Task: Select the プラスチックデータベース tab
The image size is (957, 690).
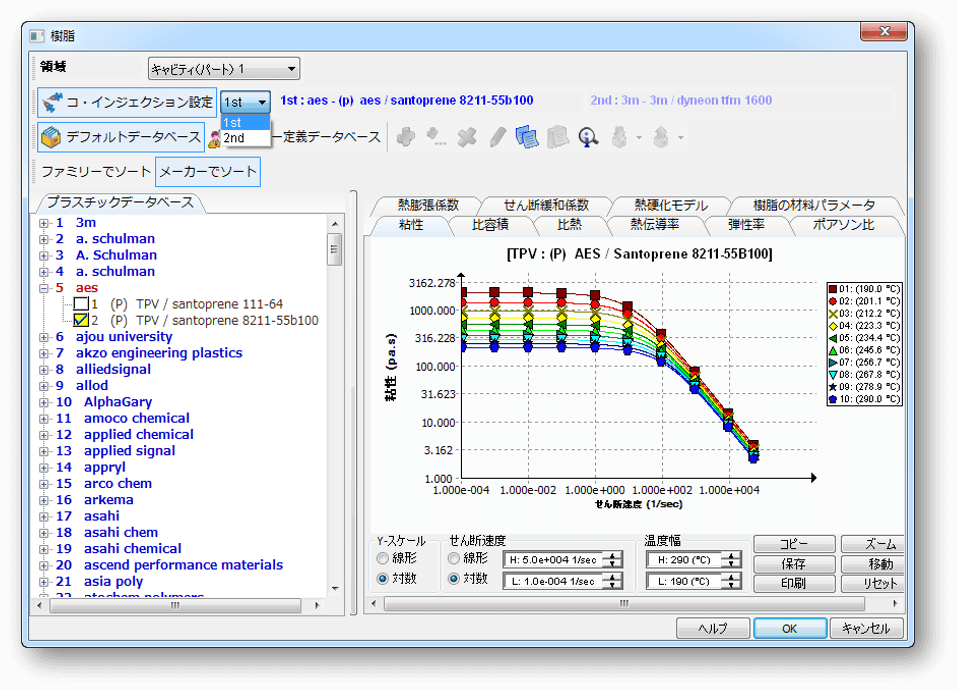Action: (x=120, y=203)
